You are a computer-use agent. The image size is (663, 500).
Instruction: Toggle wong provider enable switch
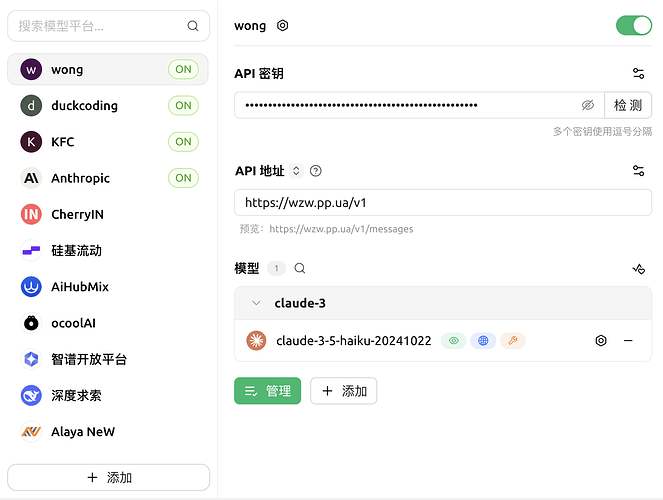click(634, 26)
